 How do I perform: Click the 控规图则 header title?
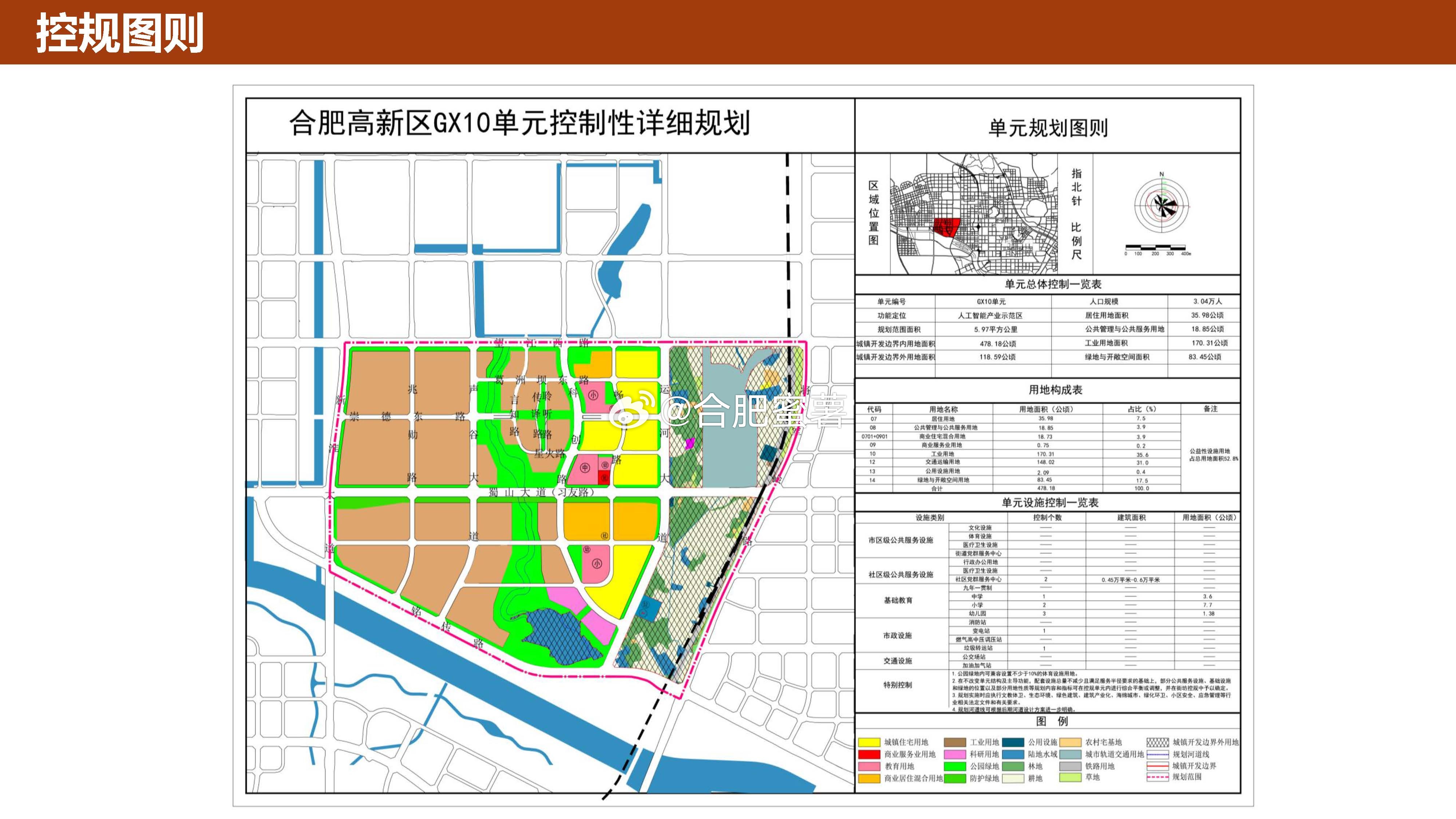click(x=120, y=33)
